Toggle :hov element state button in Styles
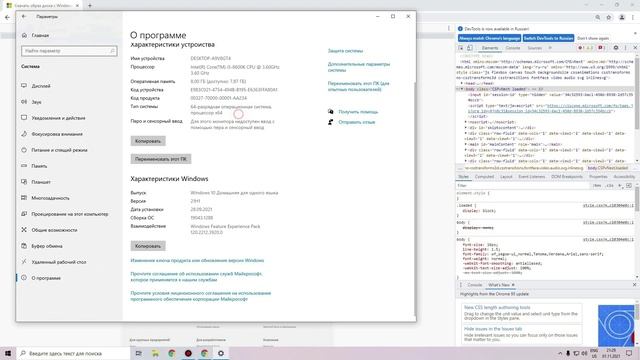This screenshot has height=360, width=640. click(x=597, y=186)
